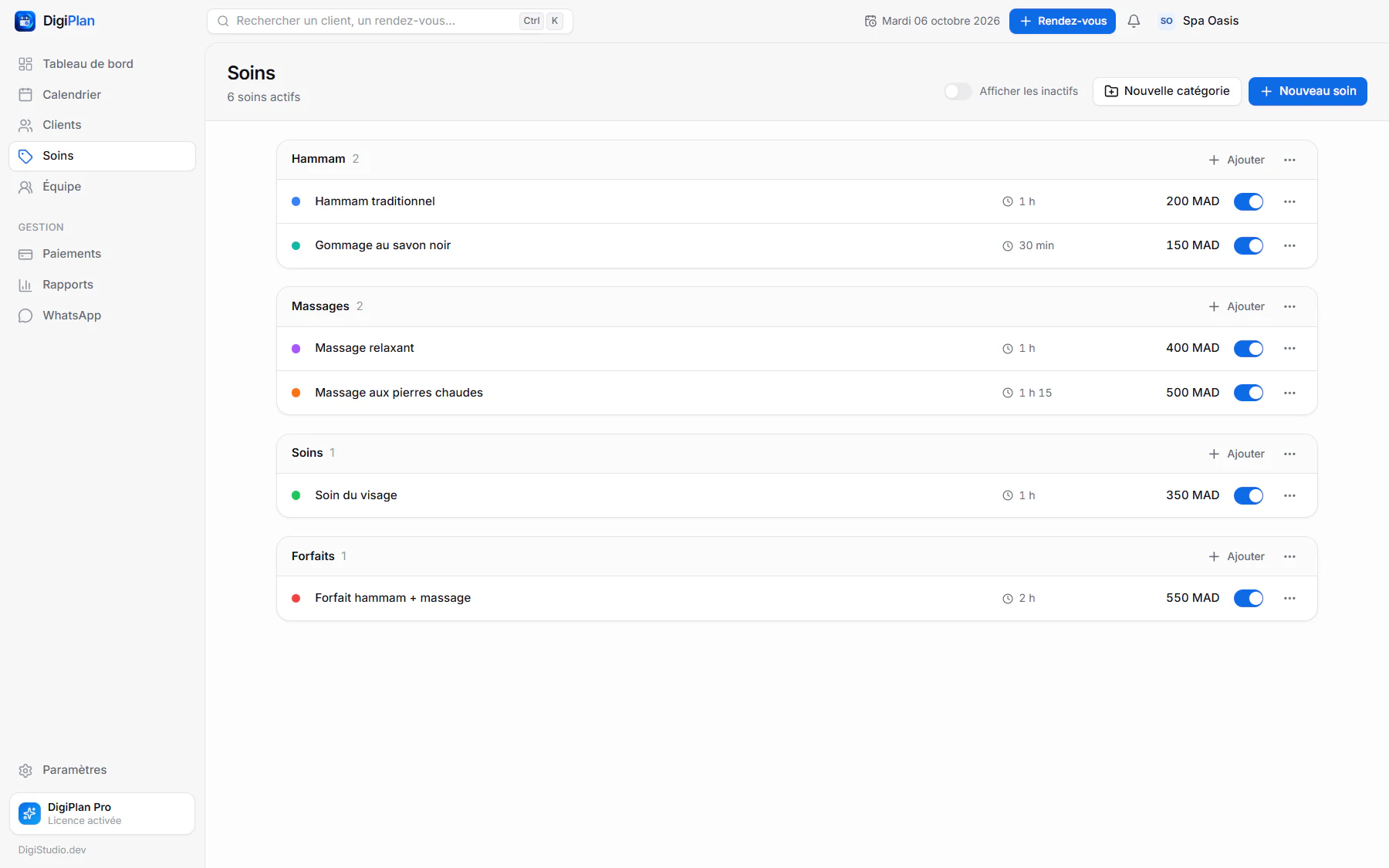
Task: Disable Forfait hammam + massage toggle
Action: (x=1248, y=598)
